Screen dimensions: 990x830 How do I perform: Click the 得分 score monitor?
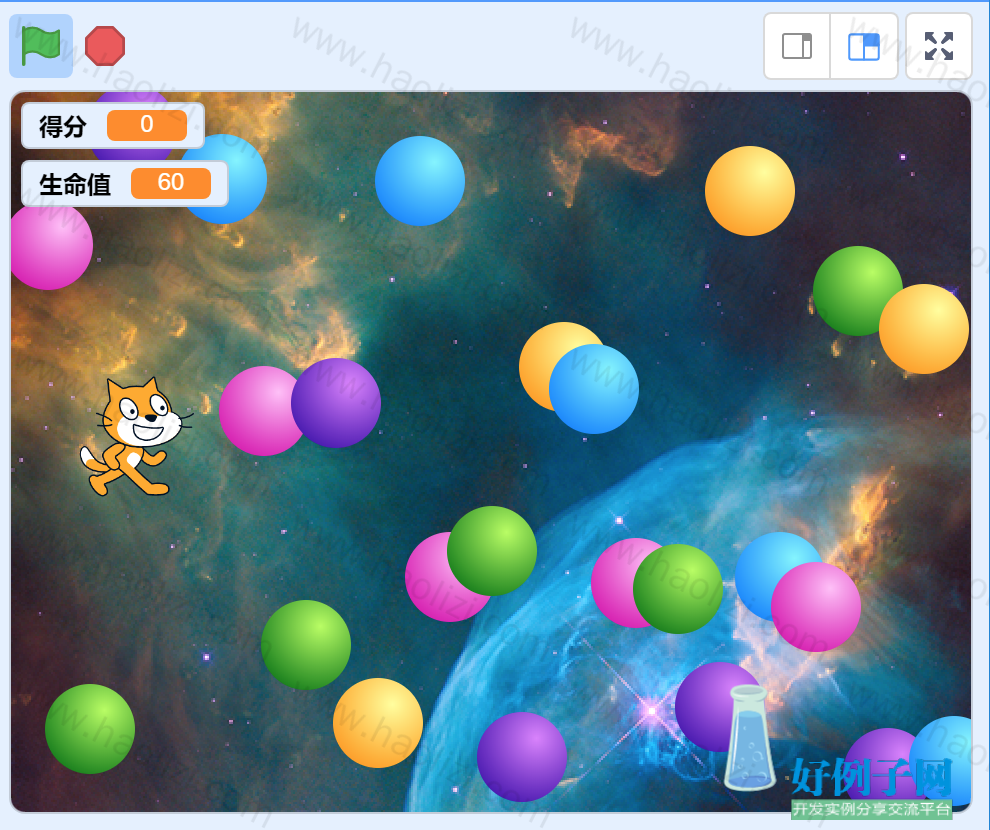tap(113, 126)
